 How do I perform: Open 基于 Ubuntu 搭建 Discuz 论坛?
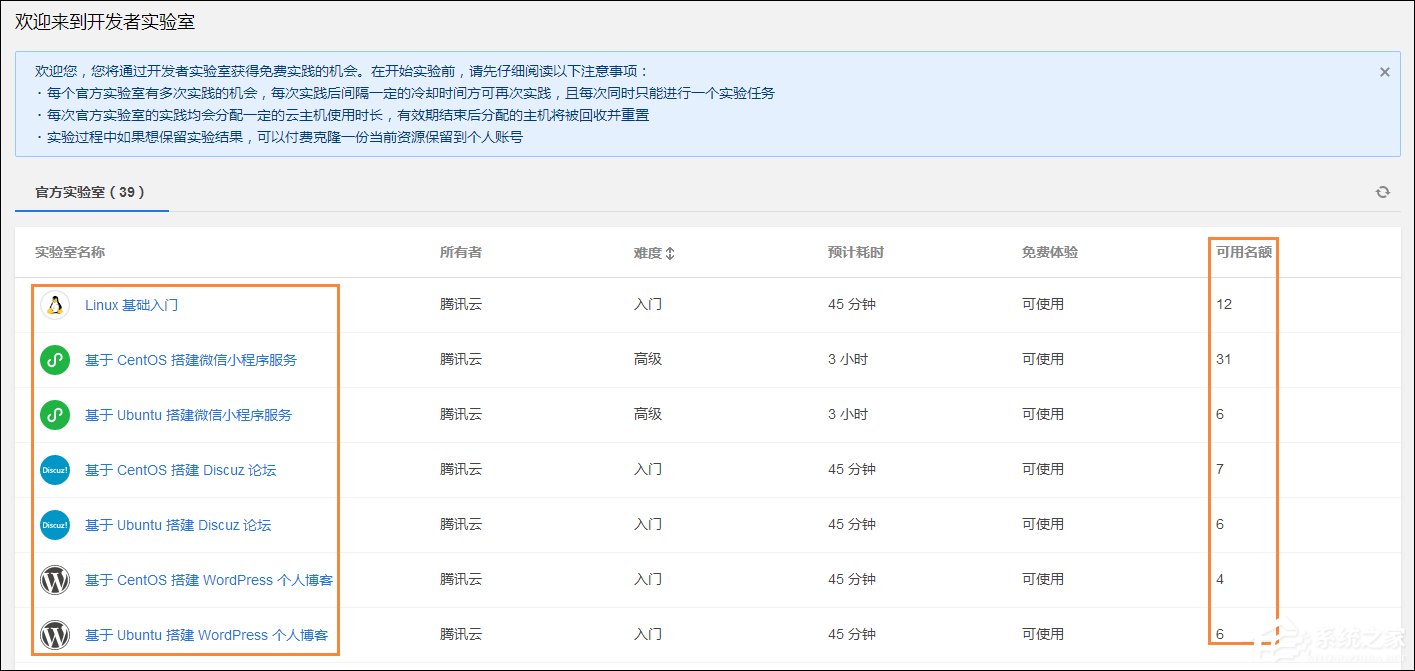coord(178,524)
